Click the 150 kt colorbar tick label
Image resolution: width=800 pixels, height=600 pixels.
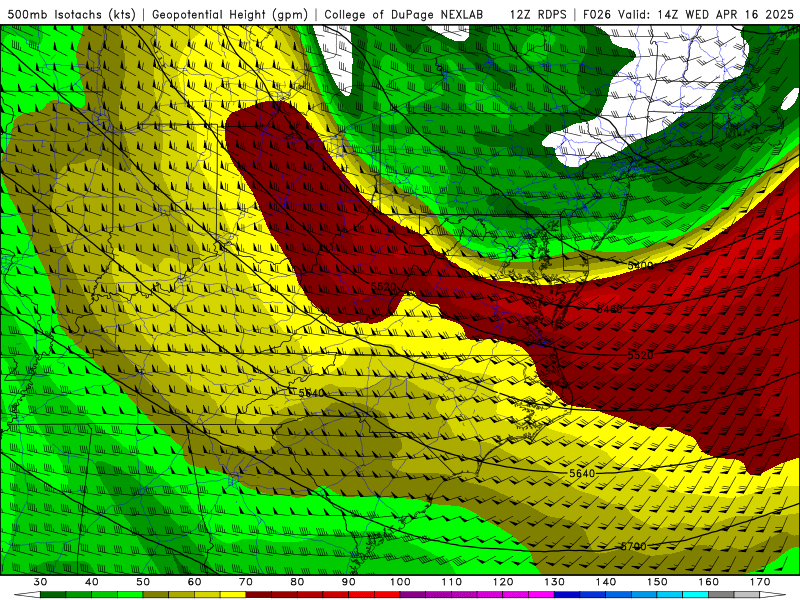657,582
